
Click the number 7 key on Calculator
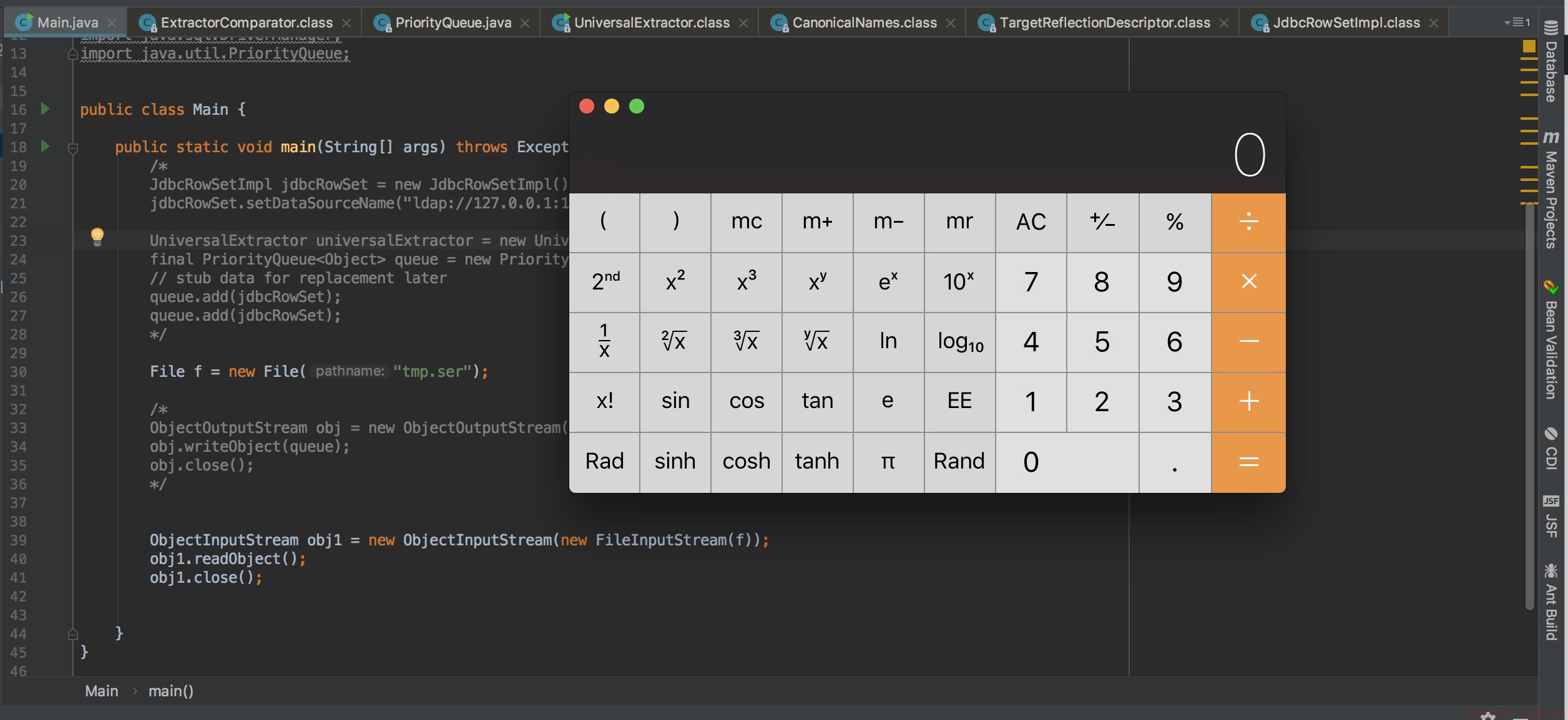coord(1031,282)
